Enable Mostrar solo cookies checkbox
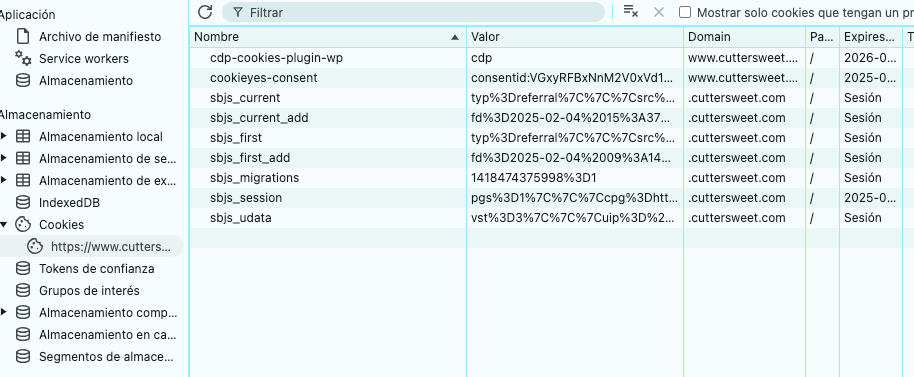The width and height of the screenshot is (914, 377). click(686, 12)
